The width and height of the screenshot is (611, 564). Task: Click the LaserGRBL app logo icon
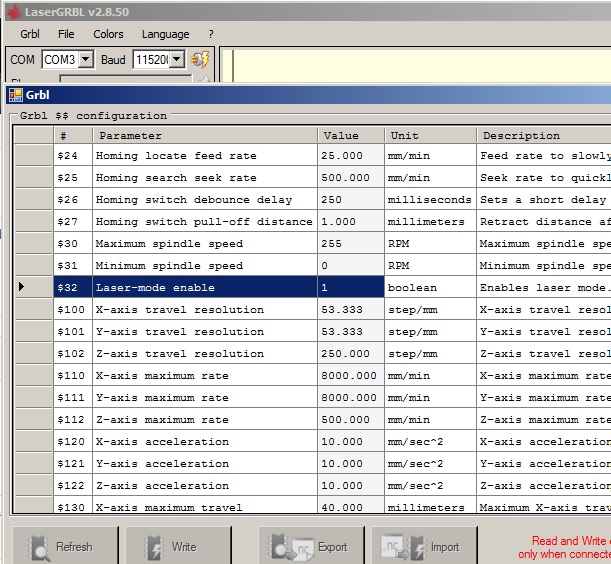click(14, 12)
